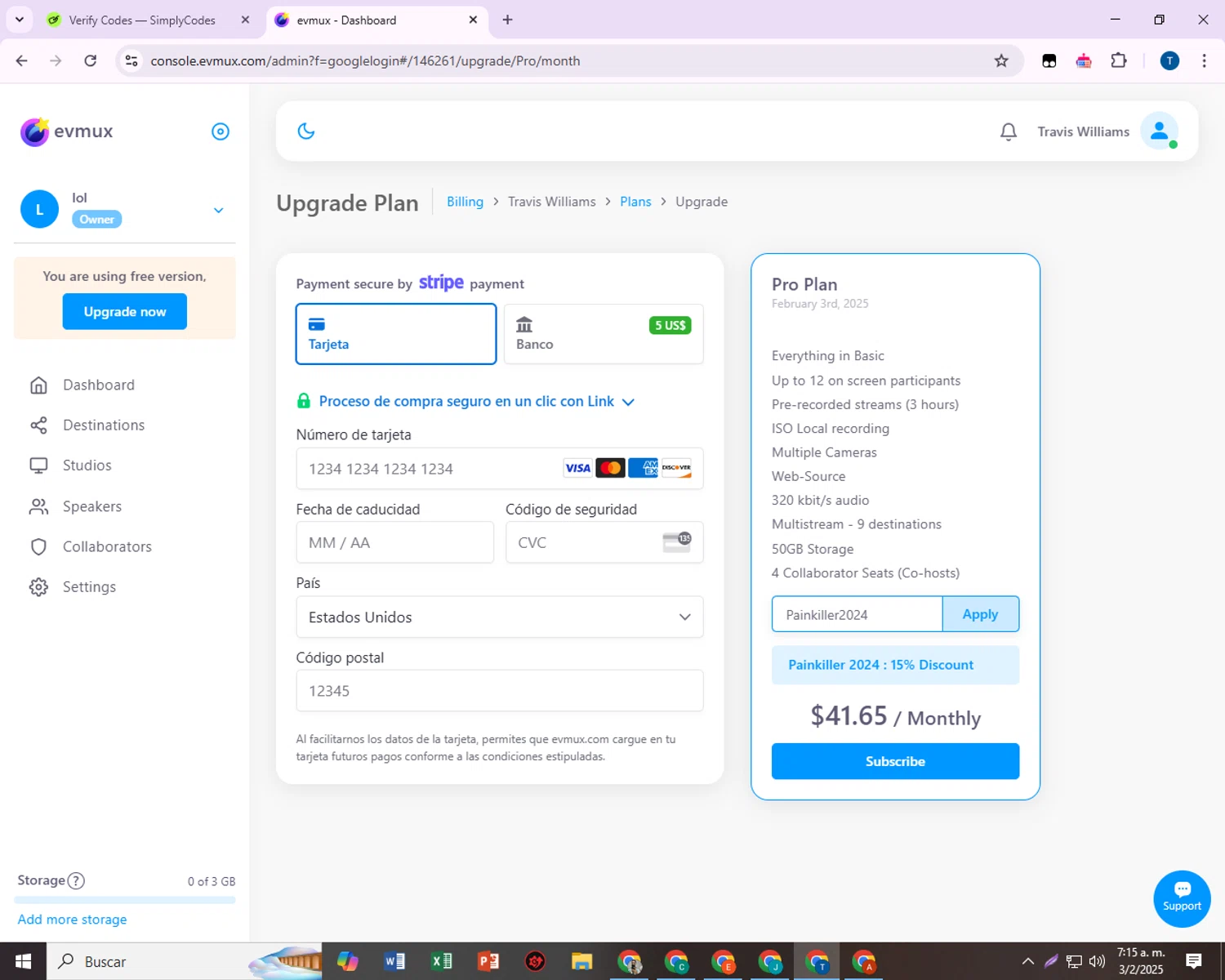Viewport: 1225px width, 980px height.
Task: Click the Visa card logo
Action: pyautogui.click(x=577, y=468)
